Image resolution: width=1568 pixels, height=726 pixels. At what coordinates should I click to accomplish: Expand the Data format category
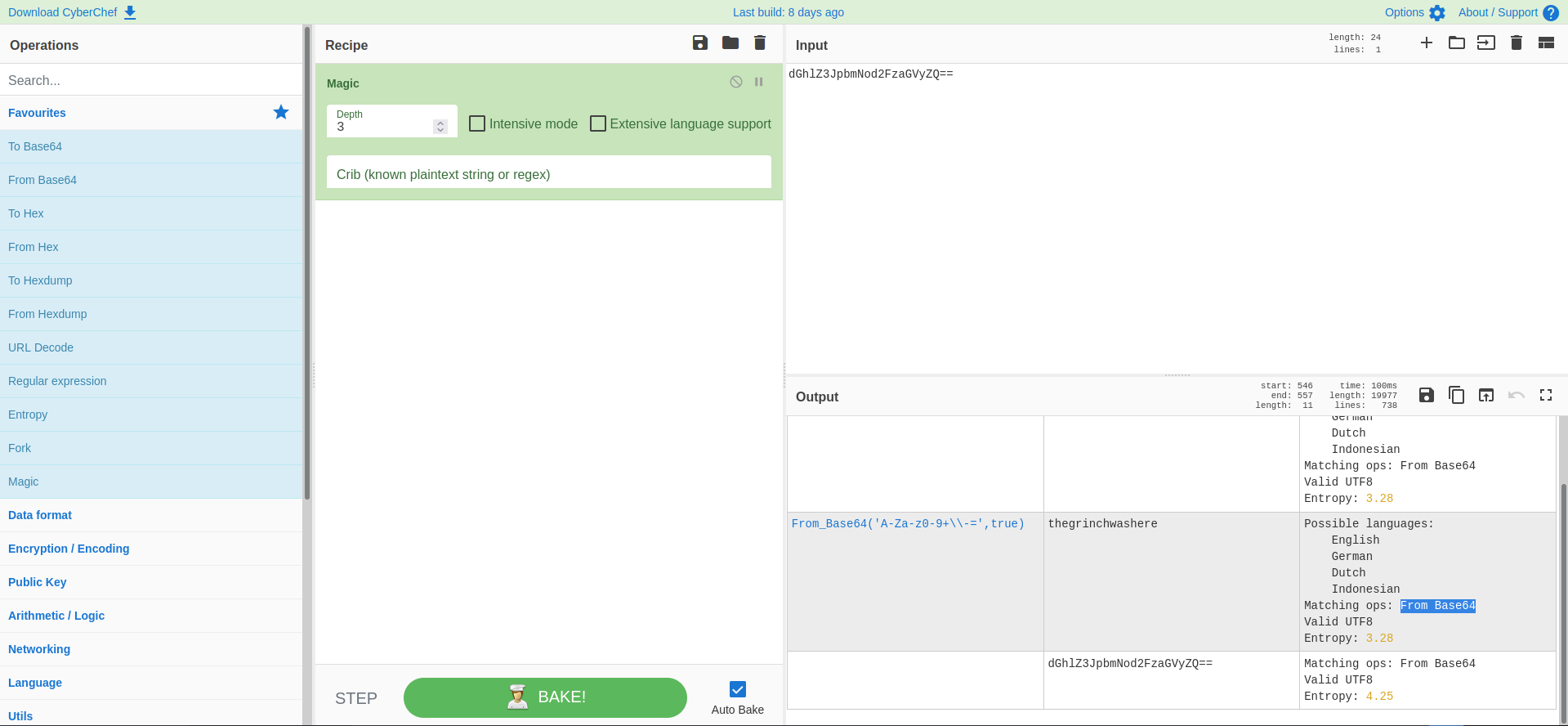pos(40,515)
